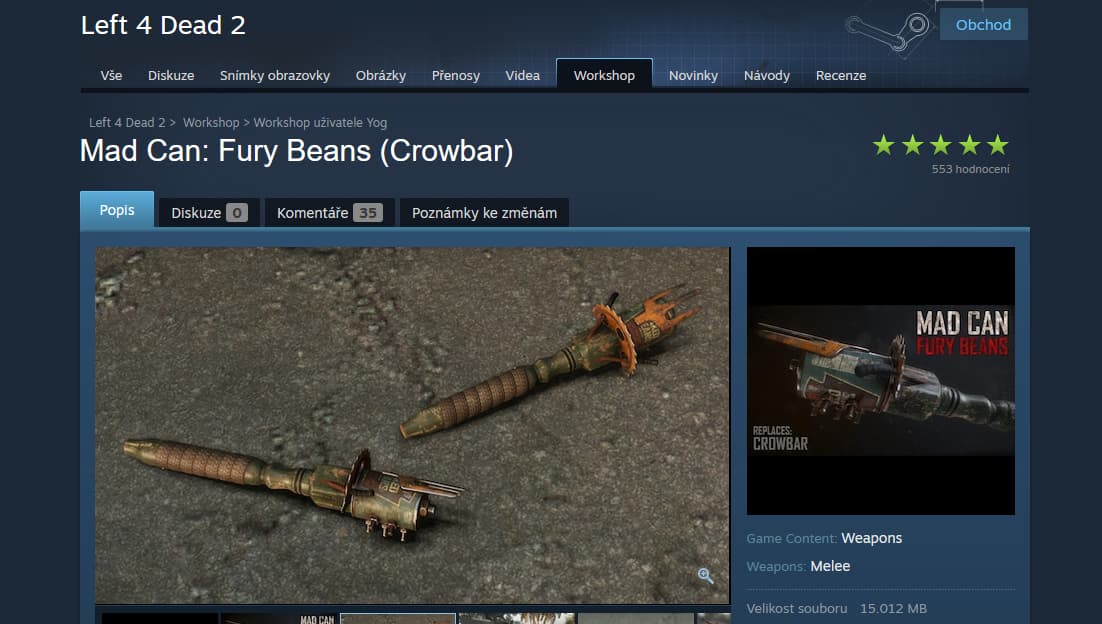Click the Mad Can: Fury Beans (Crowbar) title
The width and height of the screenshot is (1102, 624).
297,151
